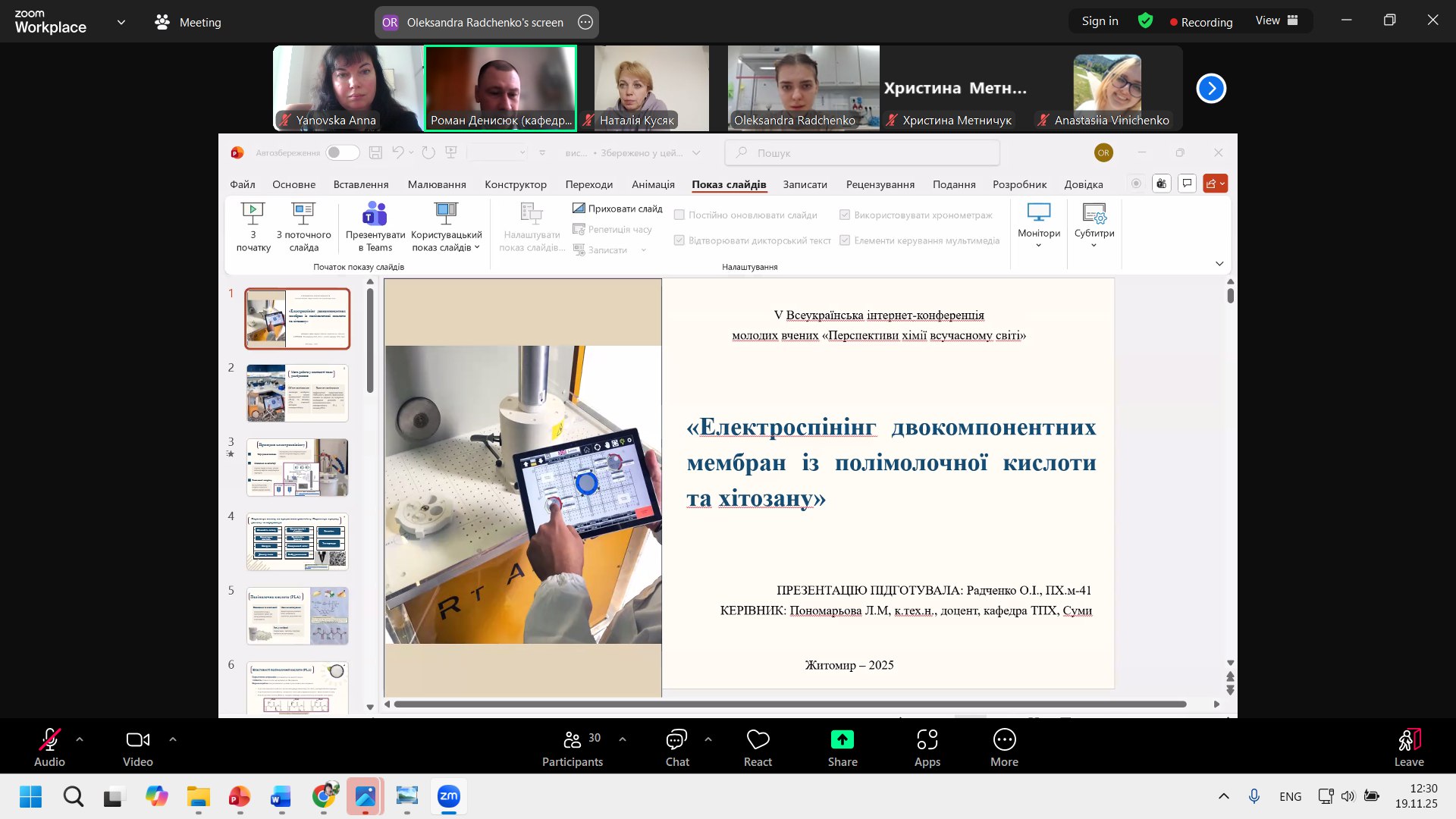Viewport: 1456px width, 819px height.
Task: Open the Zoom Chat panel
Action: tap(676, 739)
